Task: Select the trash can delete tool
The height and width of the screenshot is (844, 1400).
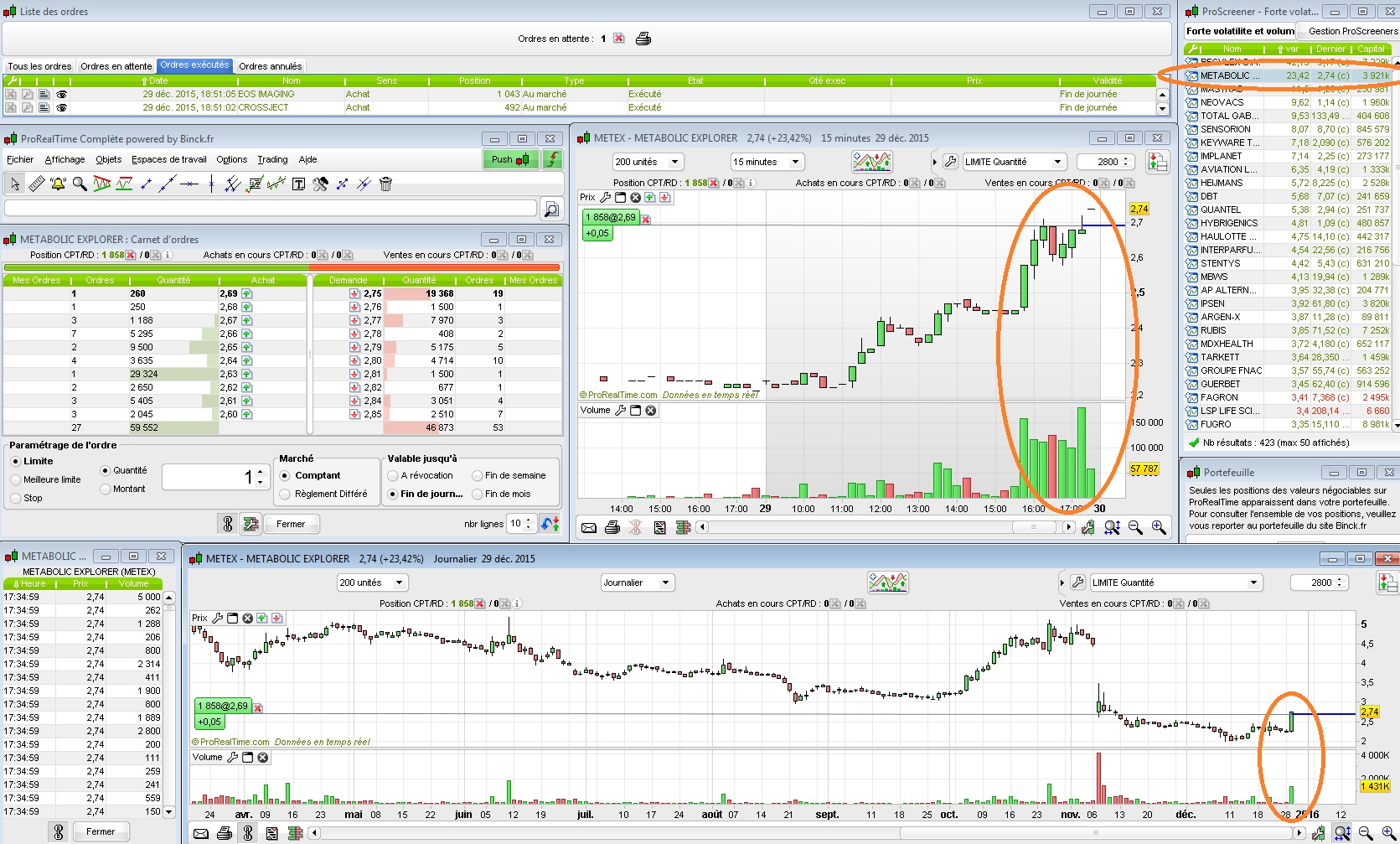Action: point(385,184)
